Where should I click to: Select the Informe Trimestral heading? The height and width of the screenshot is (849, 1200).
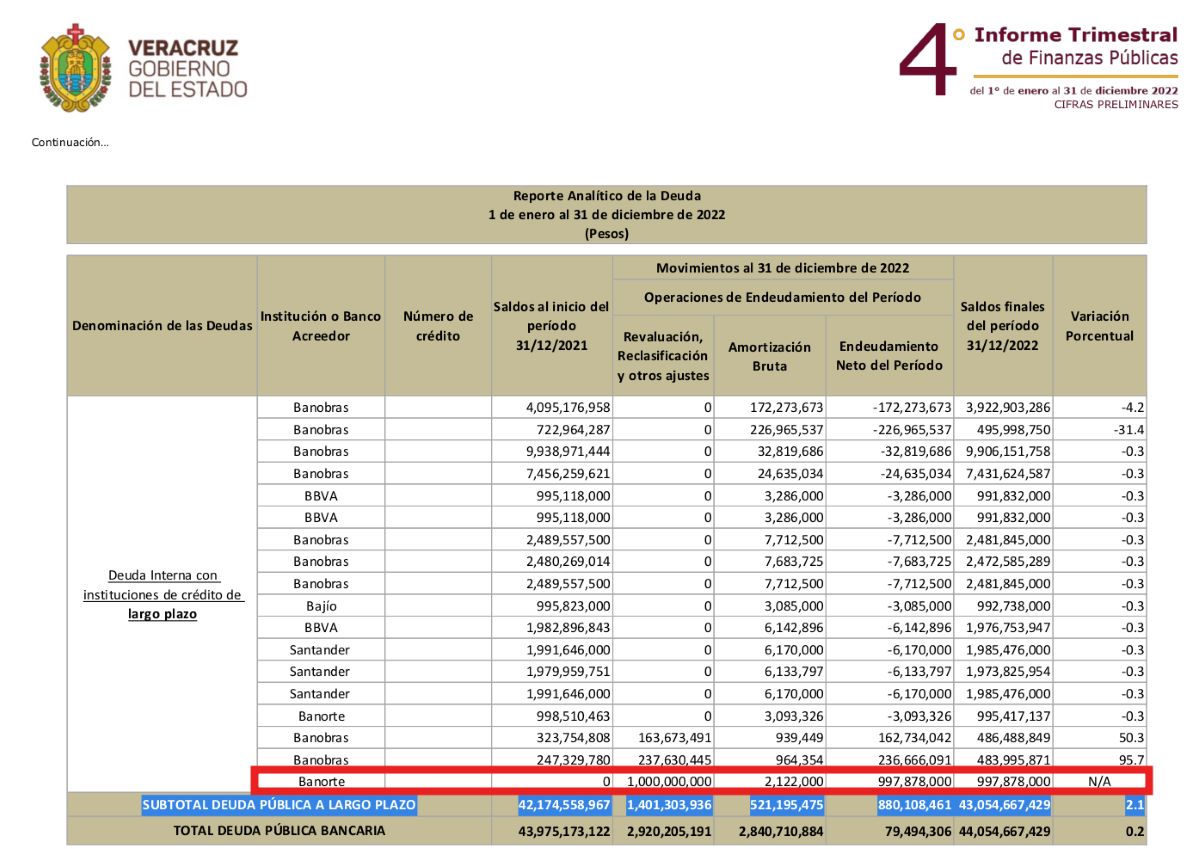point(1075,35)
